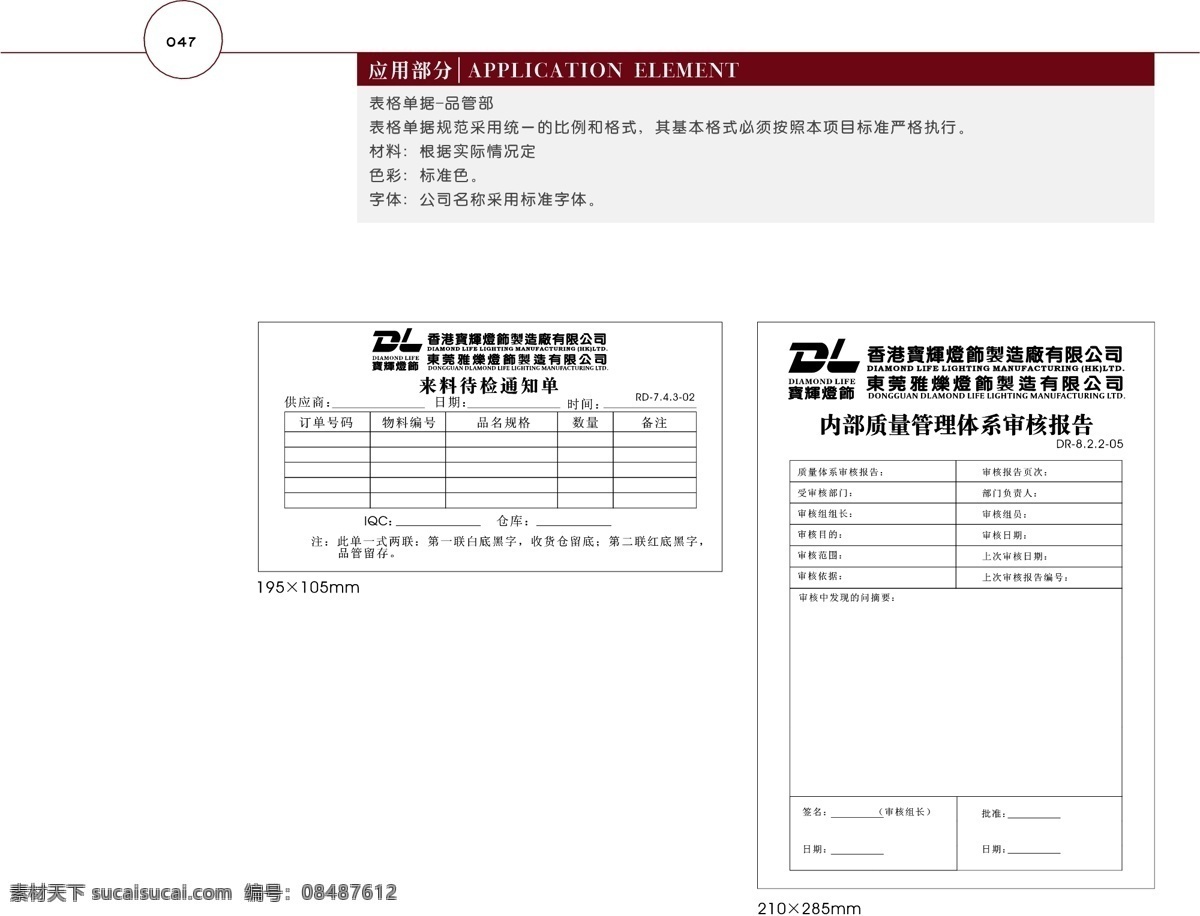Click the 质量体系审核报告: field
1200x916 pixels.
873,471
